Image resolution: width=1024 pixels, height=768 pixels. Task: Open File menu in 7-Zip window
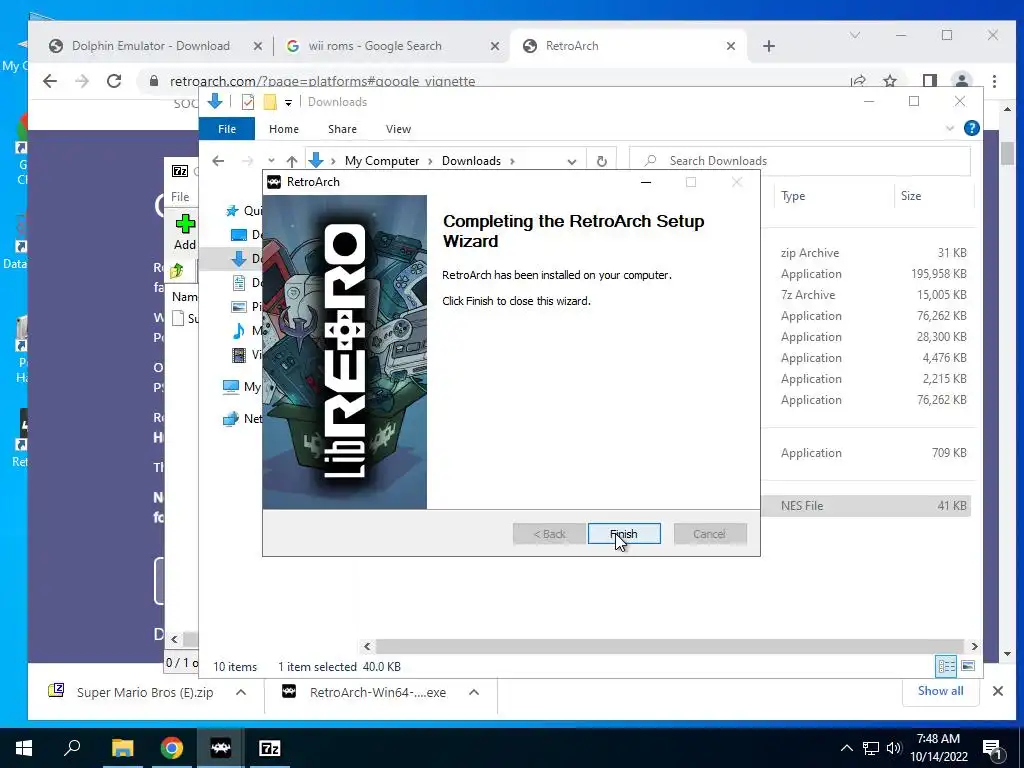tap(180, 197)
